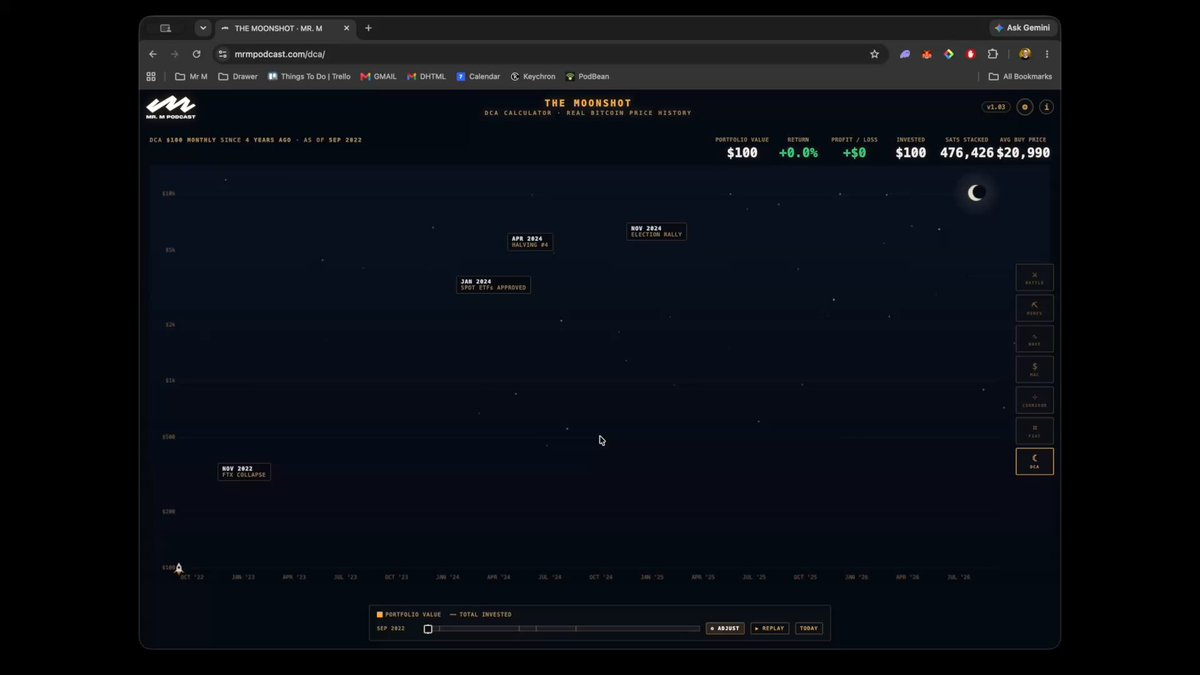1200x675 pixels.
Task: Open the GMAIL bookmark
Action: point(379,76)
